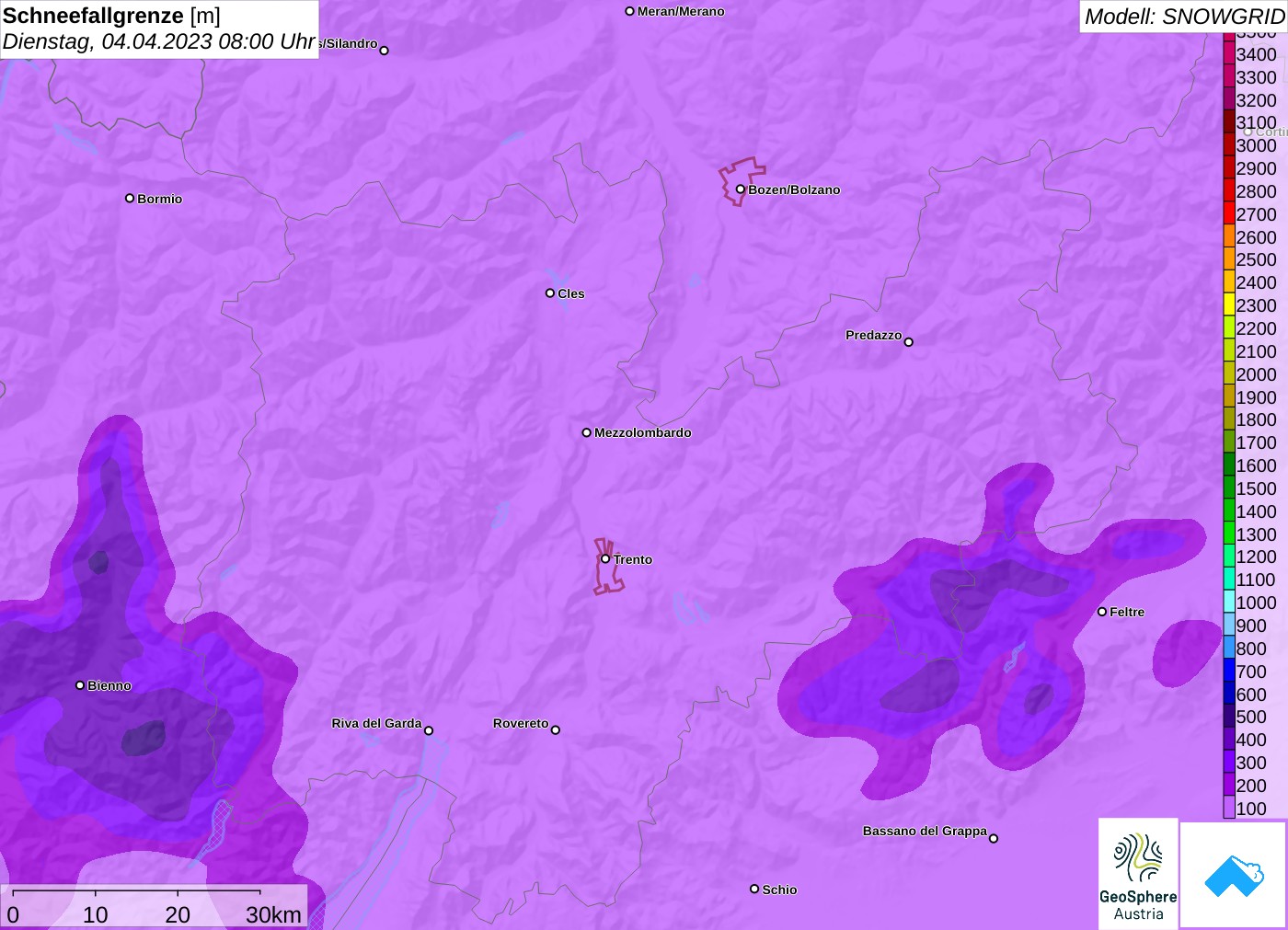The height and width of the screenshot is (930, 1288).
Task: Click the Bormio location marker
Action: [130, 198]
